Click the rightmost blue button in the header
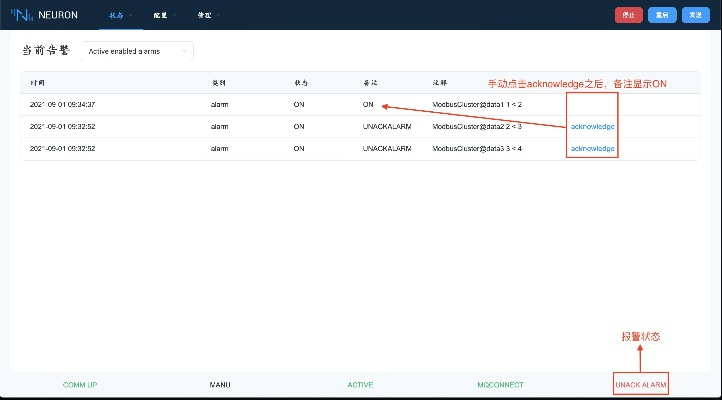Viewport: 722px width, 400px height. (x=693, y=15)
